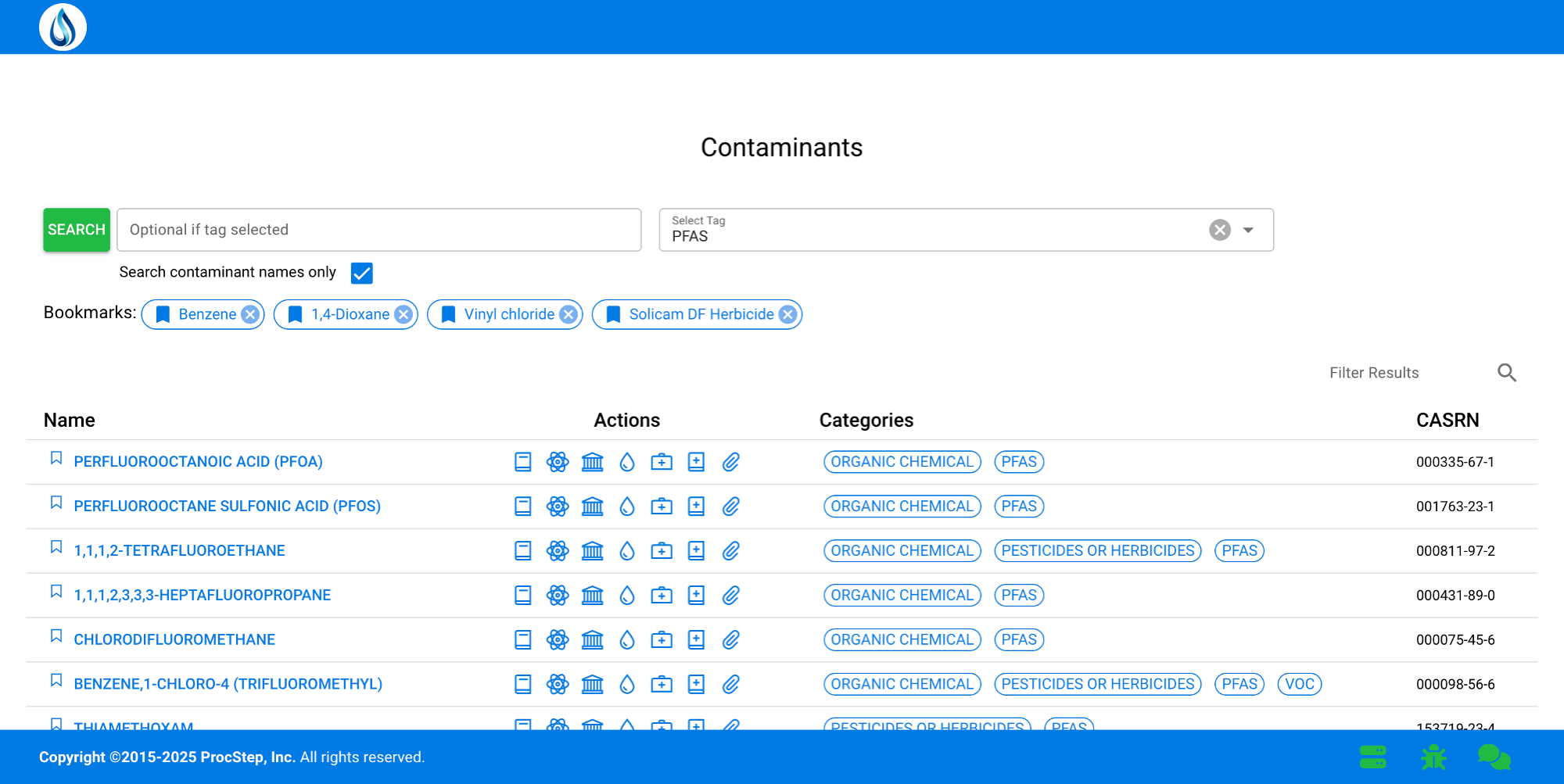Click the atom icon for PFOS row
The height and width of the screenshot is (784, 1564).
(x=558, y=507)
